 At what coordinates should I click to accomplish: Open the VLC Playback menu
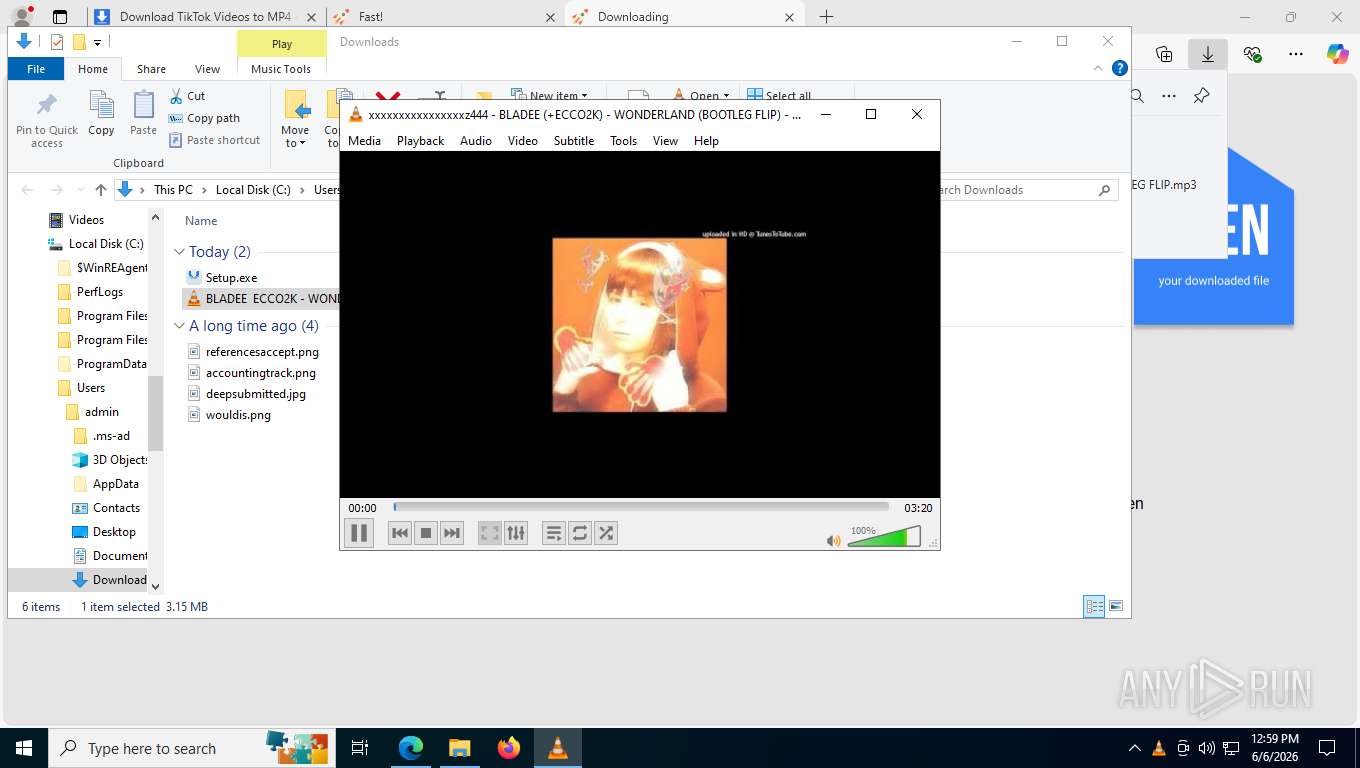(420, 141)
